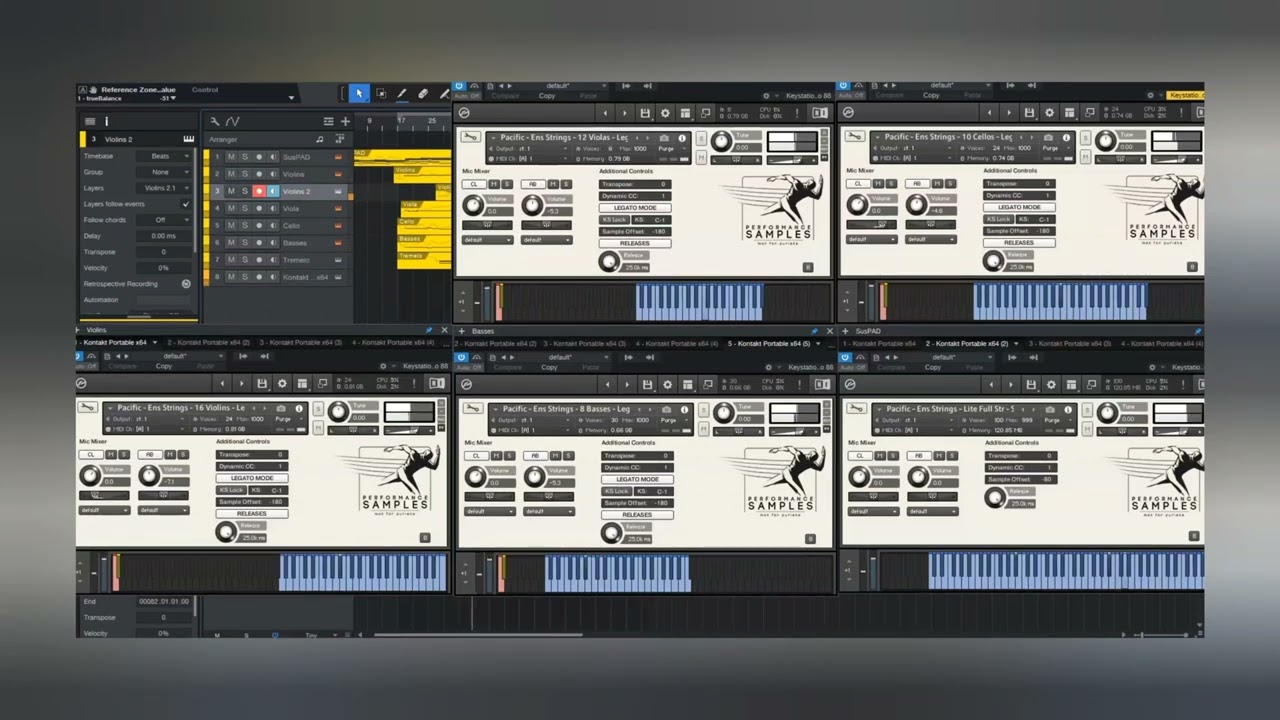Click the wrench on 8 Basses instrument
1280x720 pixels.
[x=471, y=409]
